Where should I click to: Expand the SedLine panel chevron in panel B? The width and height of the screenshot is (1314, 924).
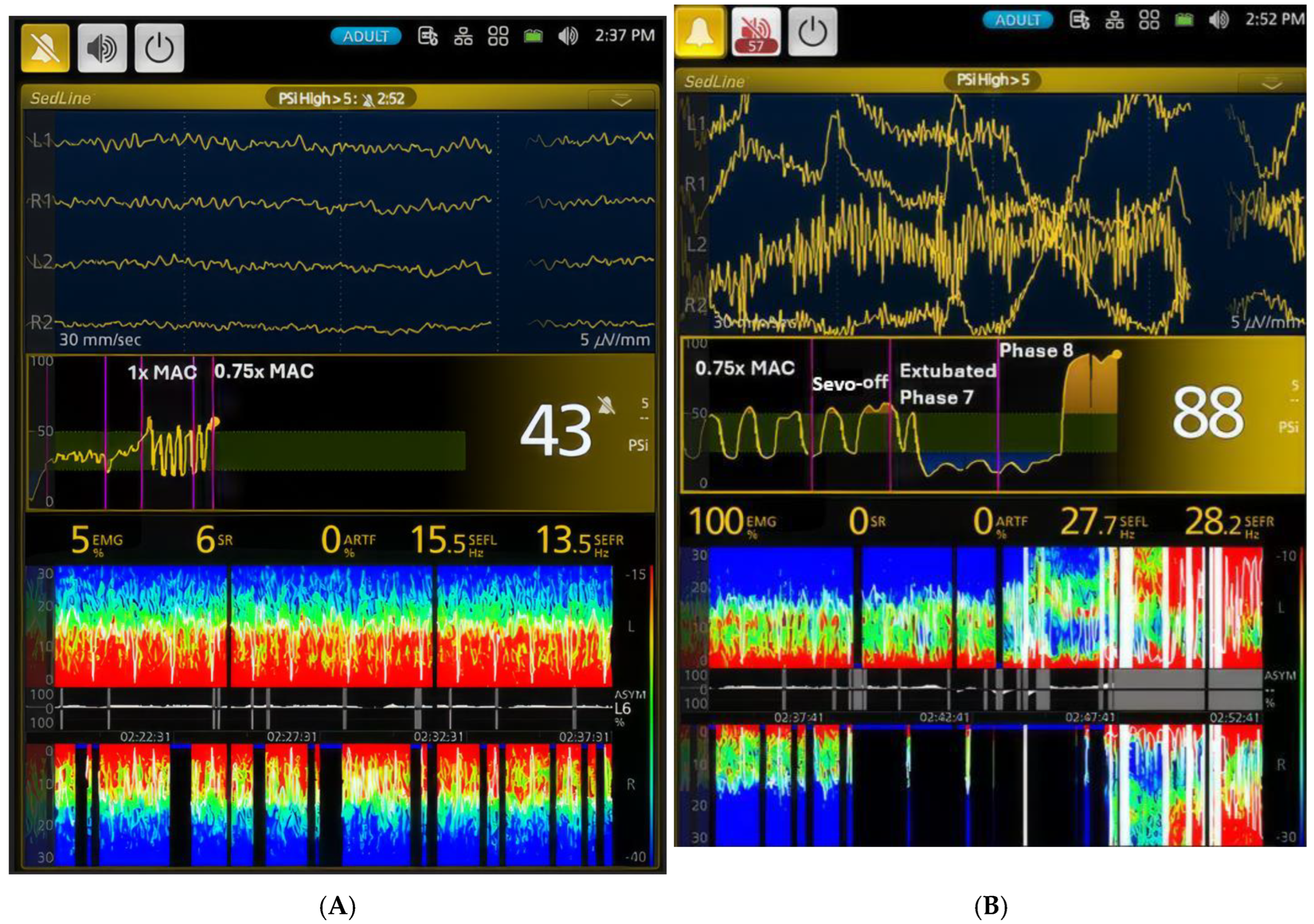tap(1272, 85)
